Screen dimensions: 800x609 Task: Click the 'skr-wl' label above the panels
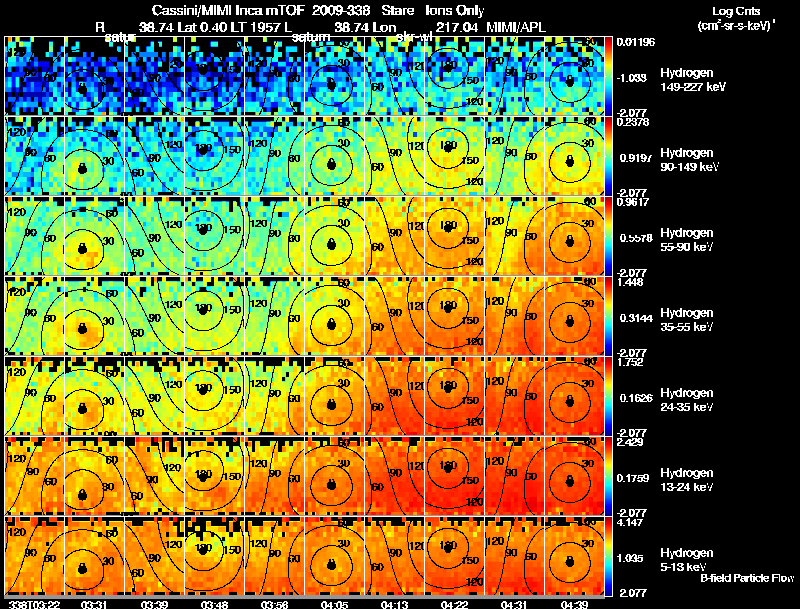414,37
